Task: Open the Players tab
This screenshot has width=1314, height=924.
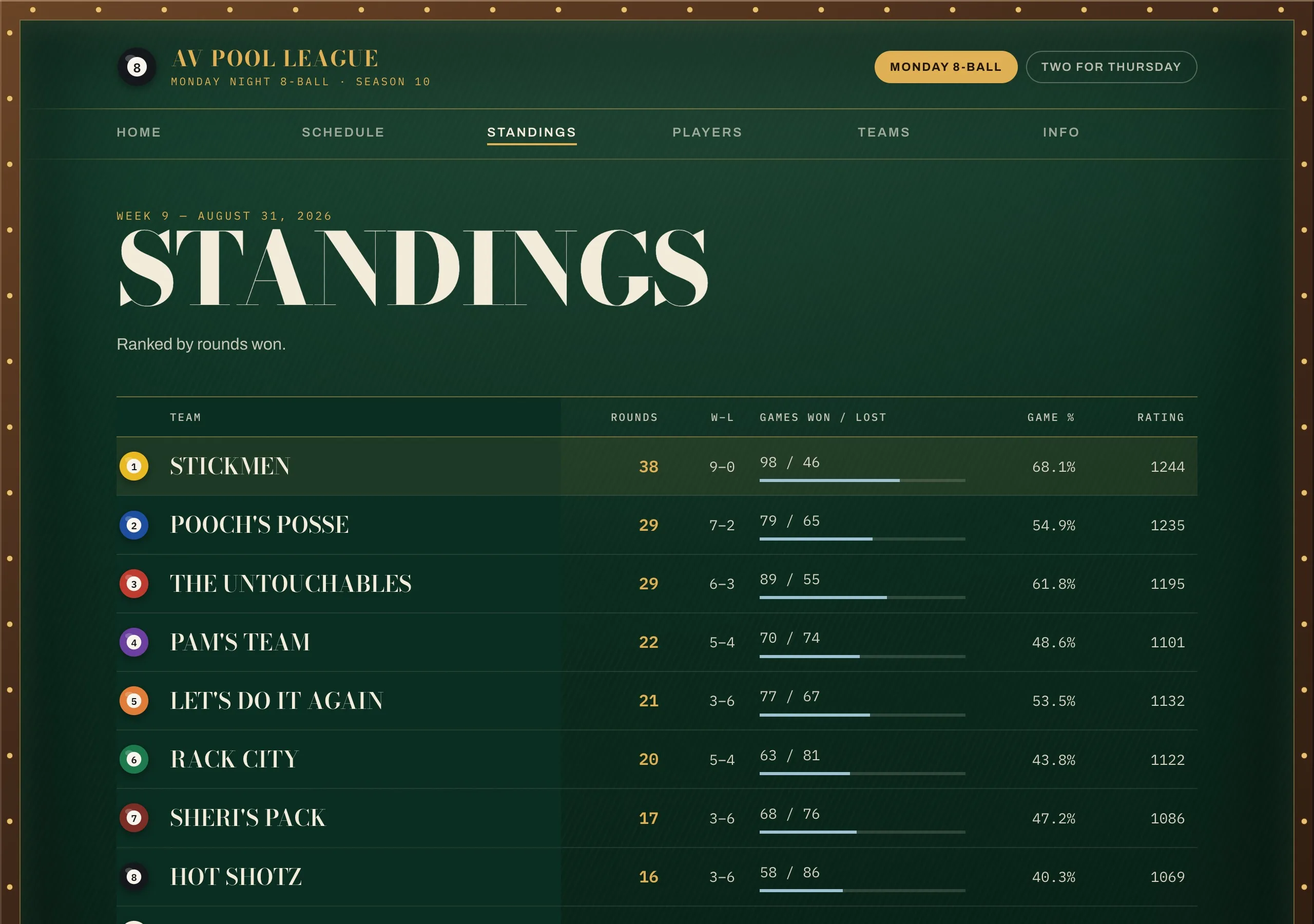Action: click(707, 132)
